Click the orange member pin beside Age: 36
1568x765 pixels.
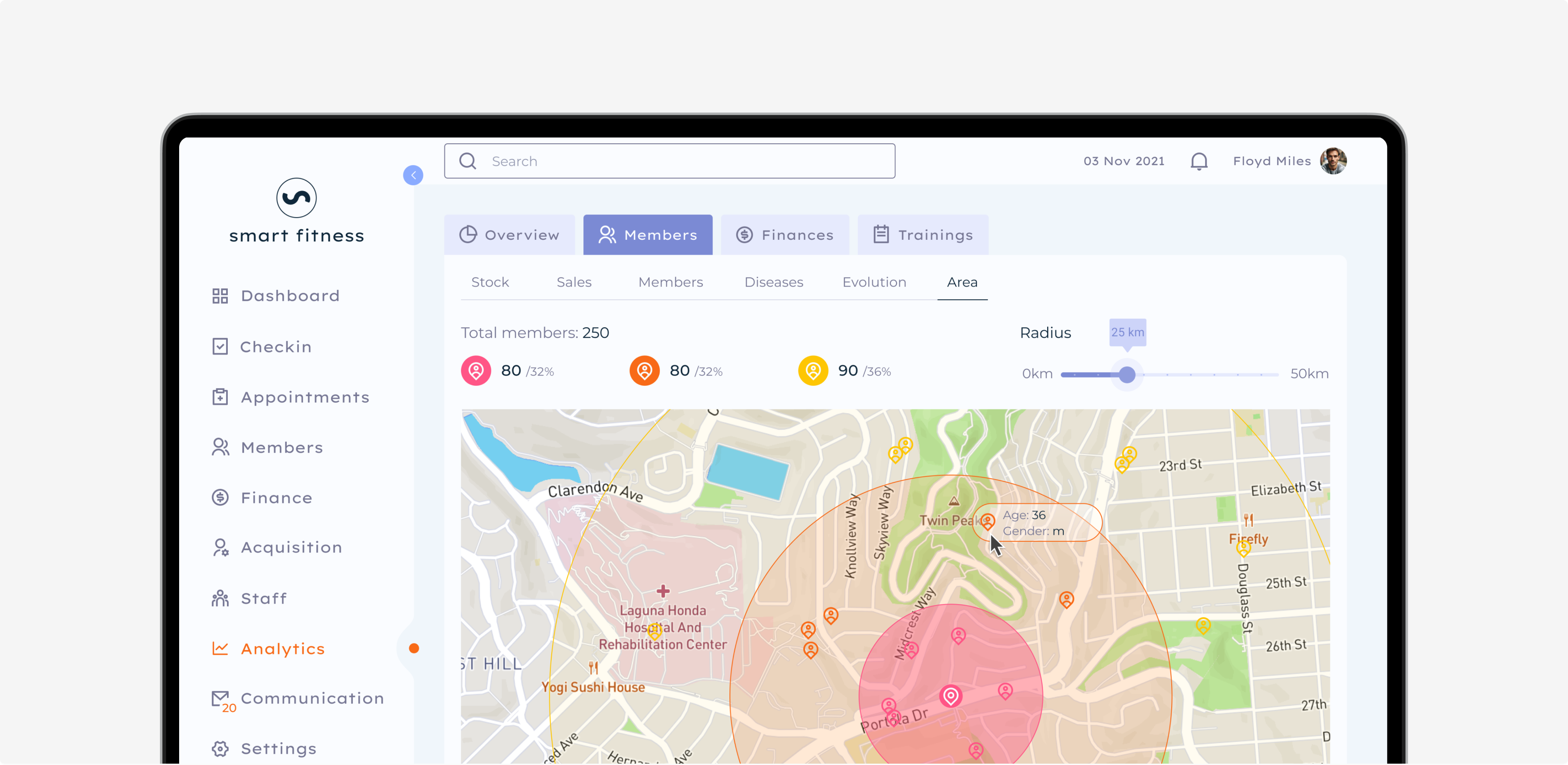987,521
